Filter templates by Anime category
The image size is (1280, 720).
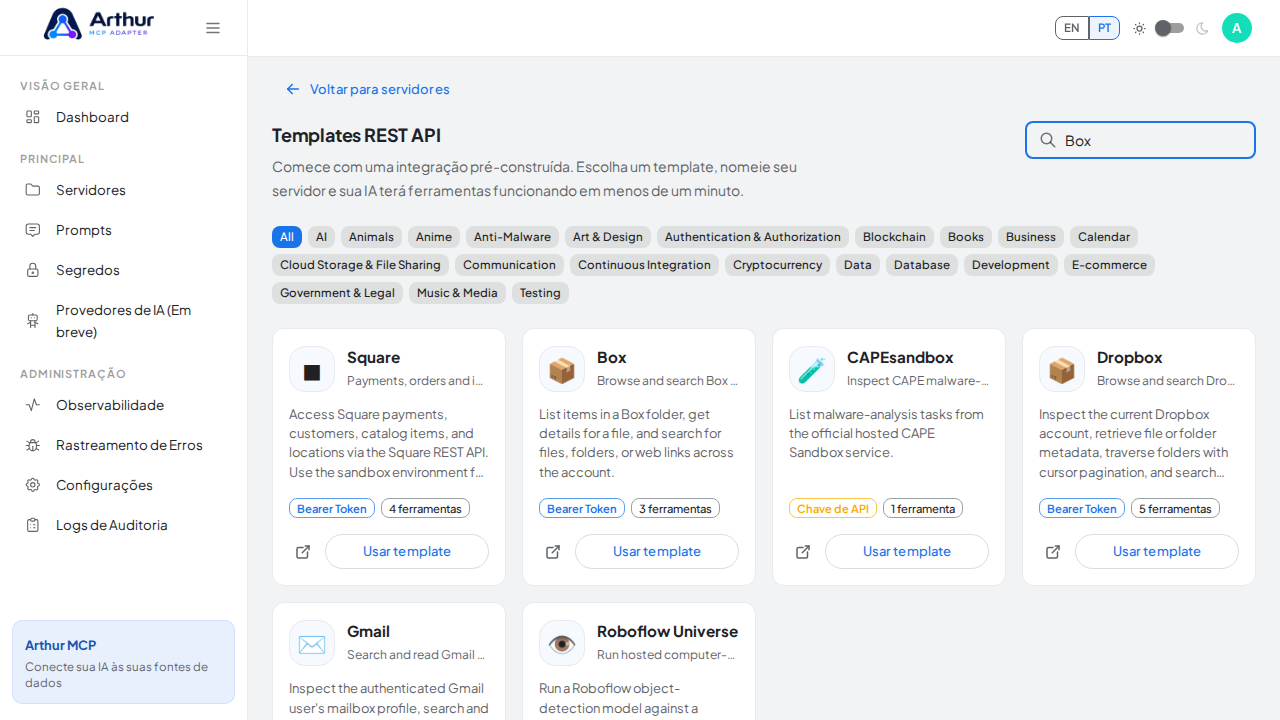pyautogui.click(x=434, y=237)
